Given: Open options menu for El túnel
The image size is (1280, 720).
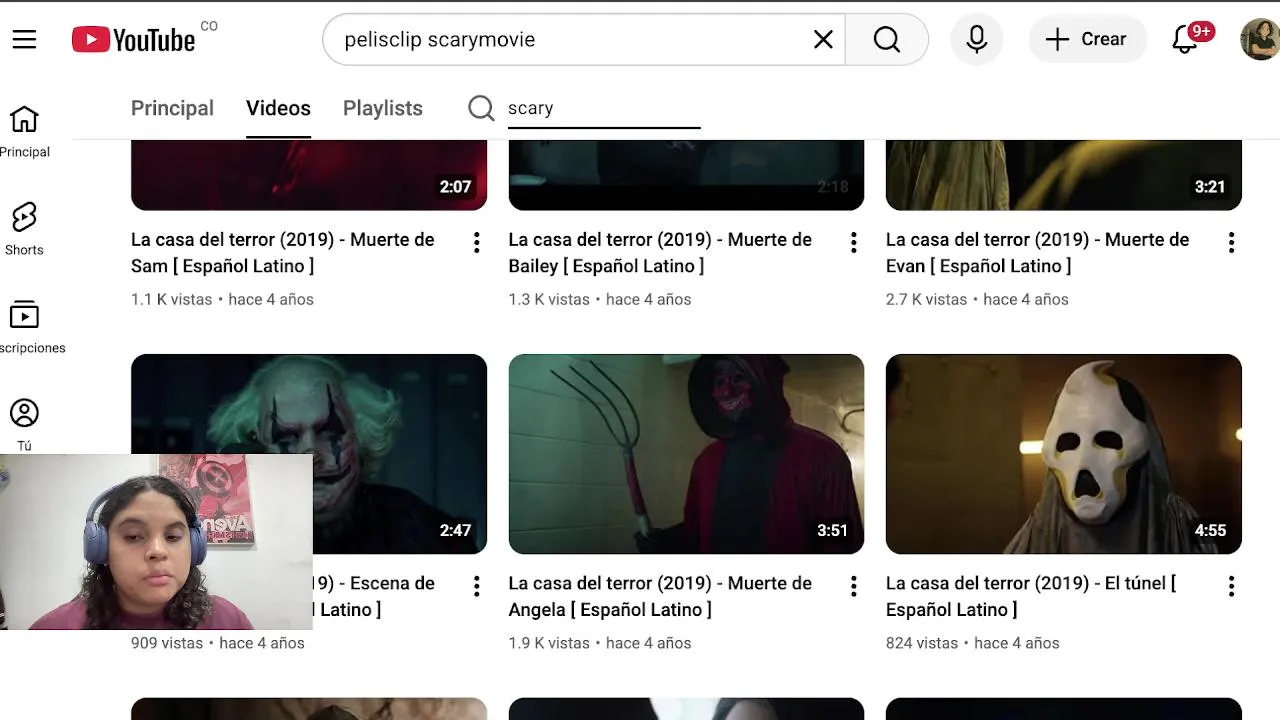Looking at the screenshot, I should pos(1231,586).
